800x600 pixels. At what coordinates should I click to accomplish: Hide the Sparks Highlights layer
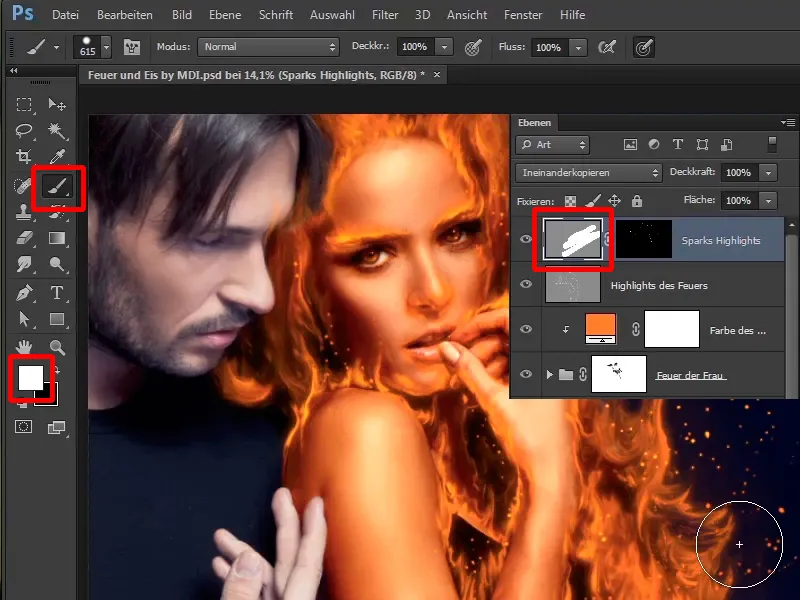tap(526, 239)
